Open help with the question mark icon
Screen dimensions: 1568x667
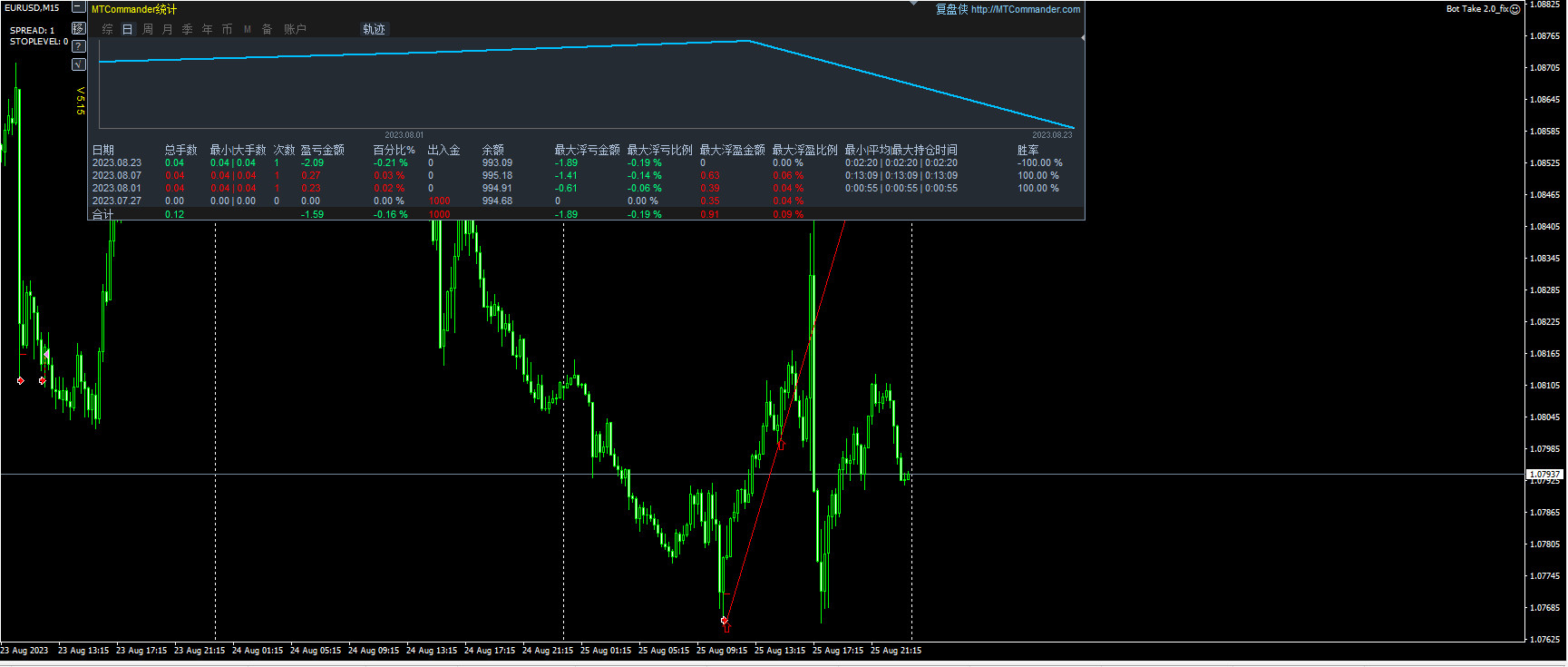coord(79,46)
